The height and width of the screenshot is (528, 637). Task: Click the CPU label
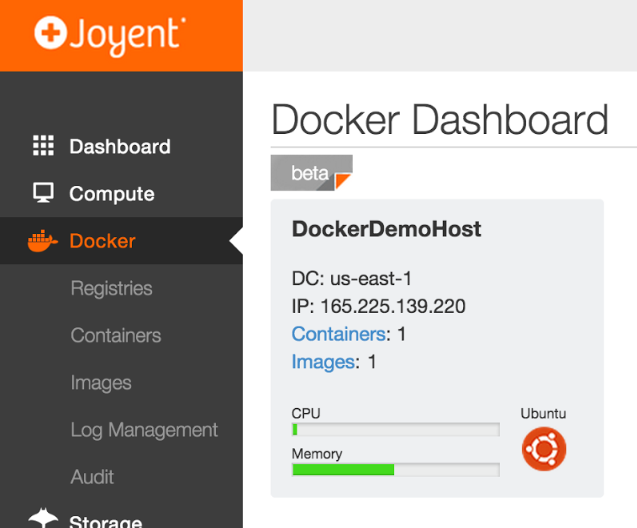pos(306,413)
